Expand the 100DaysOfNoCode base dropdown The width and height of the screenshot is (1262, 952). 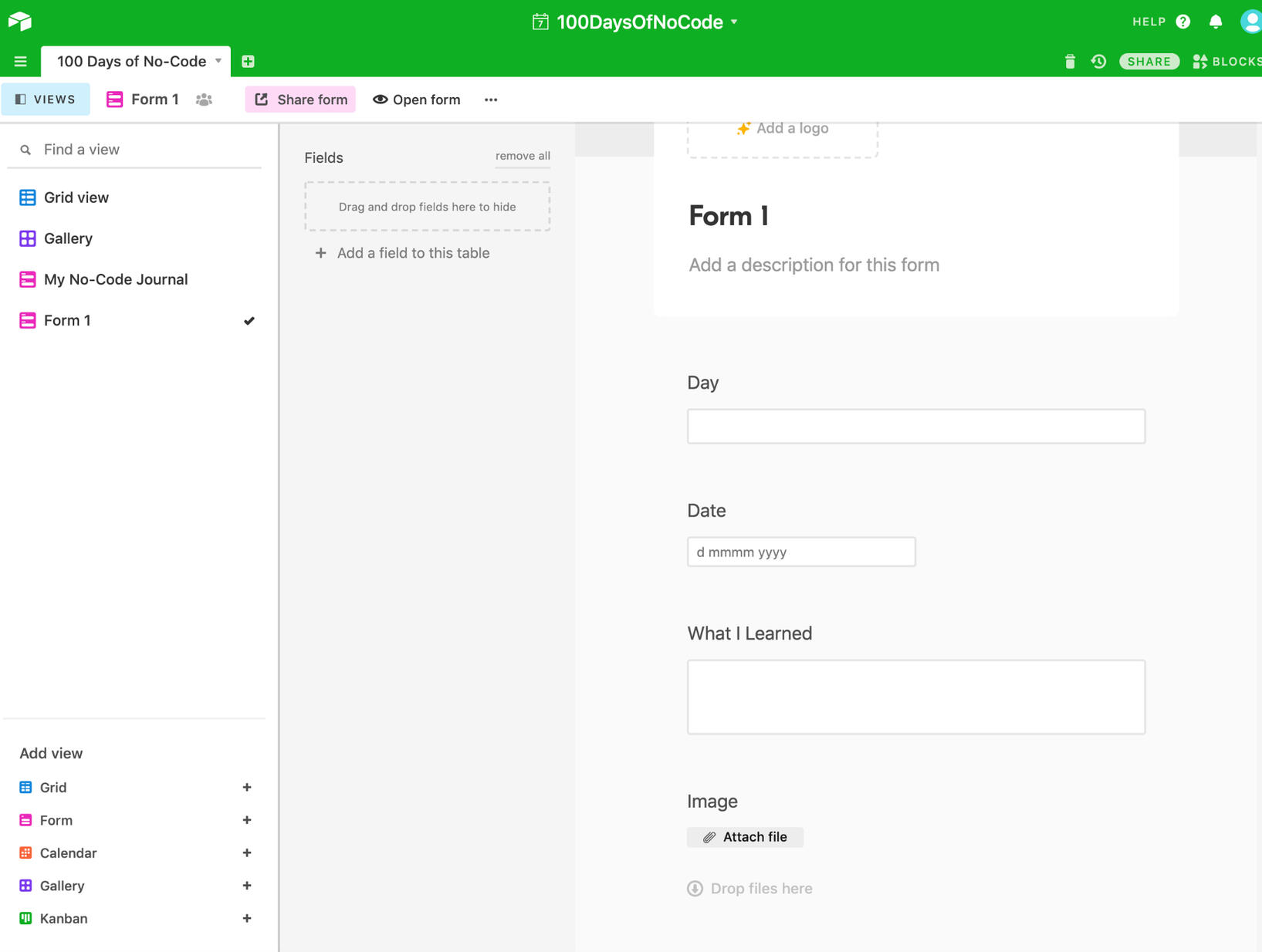click(x=734, y=22)
